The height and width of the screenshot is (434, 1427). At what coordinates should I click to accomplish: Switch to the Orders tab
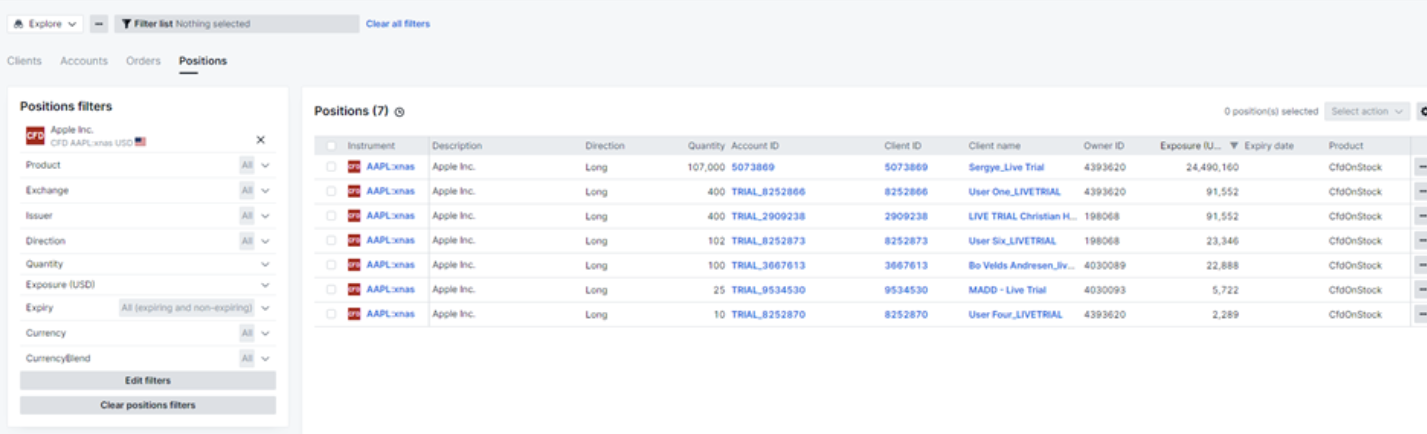[143, 61]
